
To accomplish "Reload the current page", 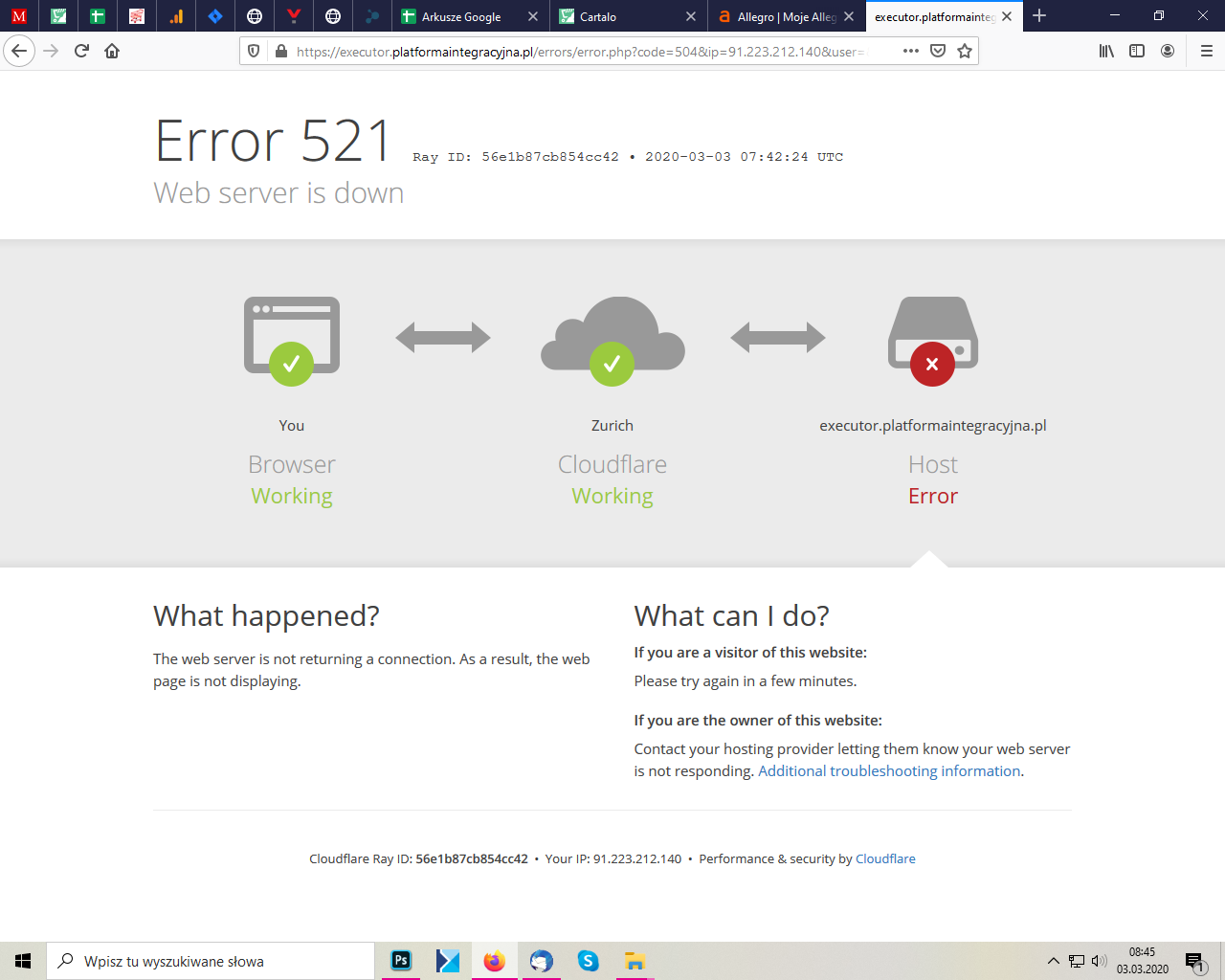I will point(81,51).
